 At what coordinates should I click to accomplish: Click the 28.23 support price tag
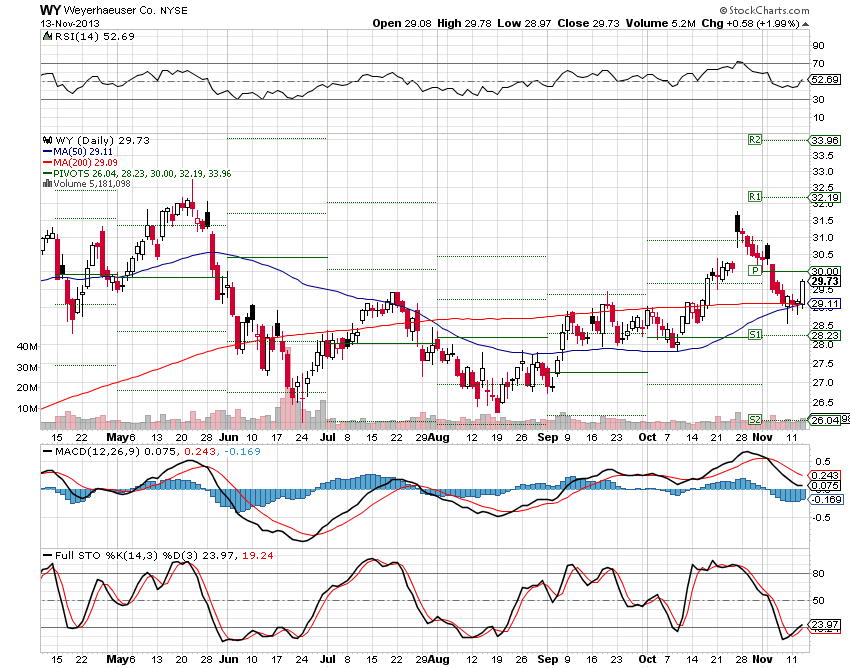coord(825,336)
